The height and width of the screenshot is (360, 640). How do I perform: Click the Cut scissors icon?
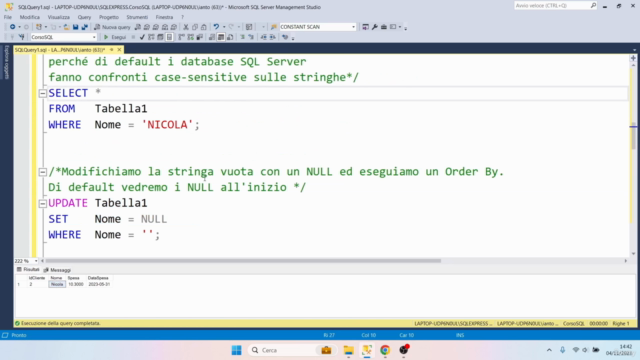click(x=186, y=27)
